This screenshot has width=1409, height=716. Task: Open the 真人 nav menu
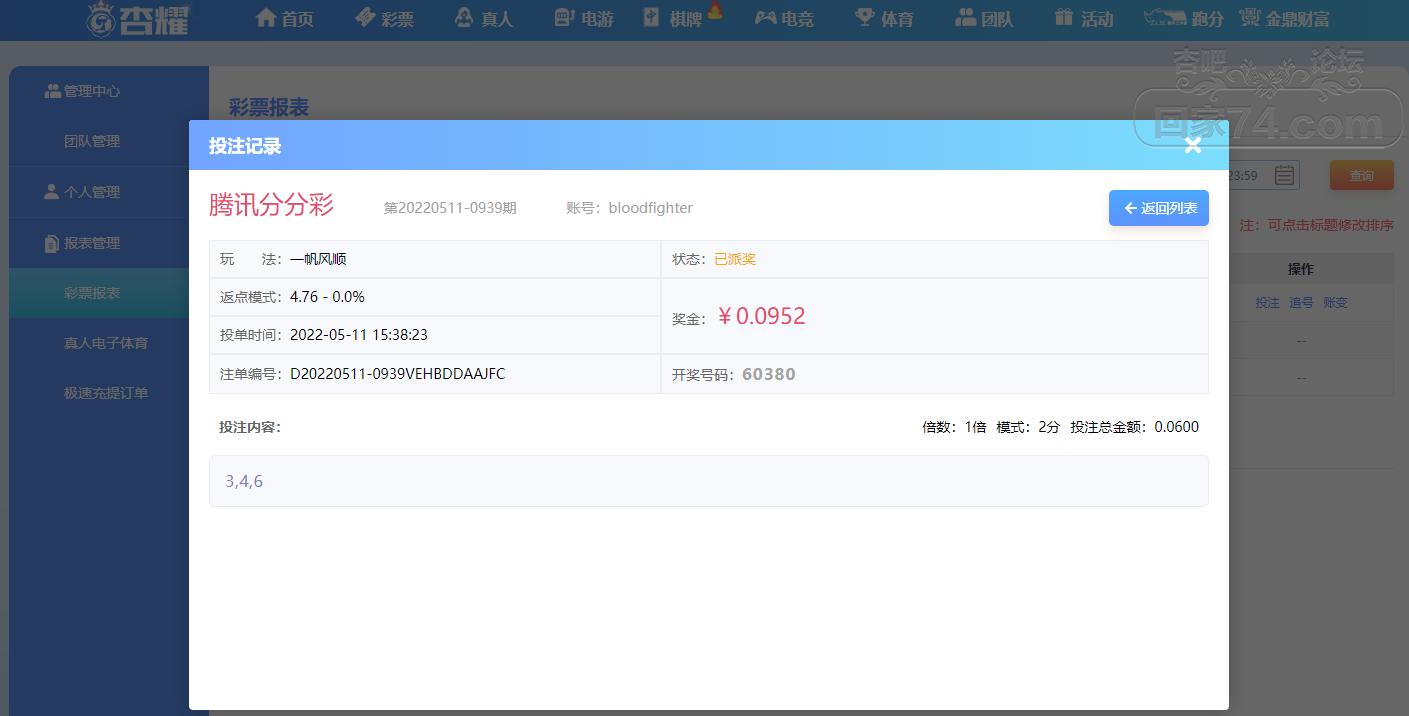484,18
